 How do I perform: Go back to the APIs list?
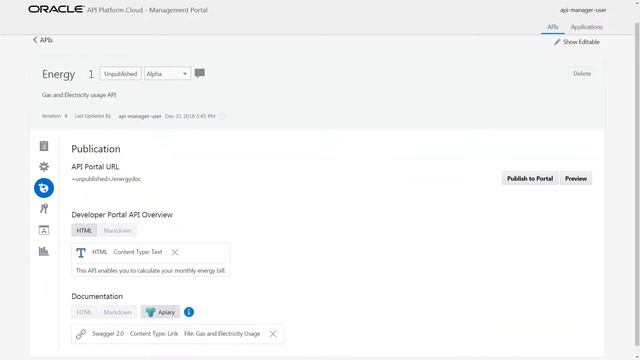pyautogui.click(x=43, y=40)
